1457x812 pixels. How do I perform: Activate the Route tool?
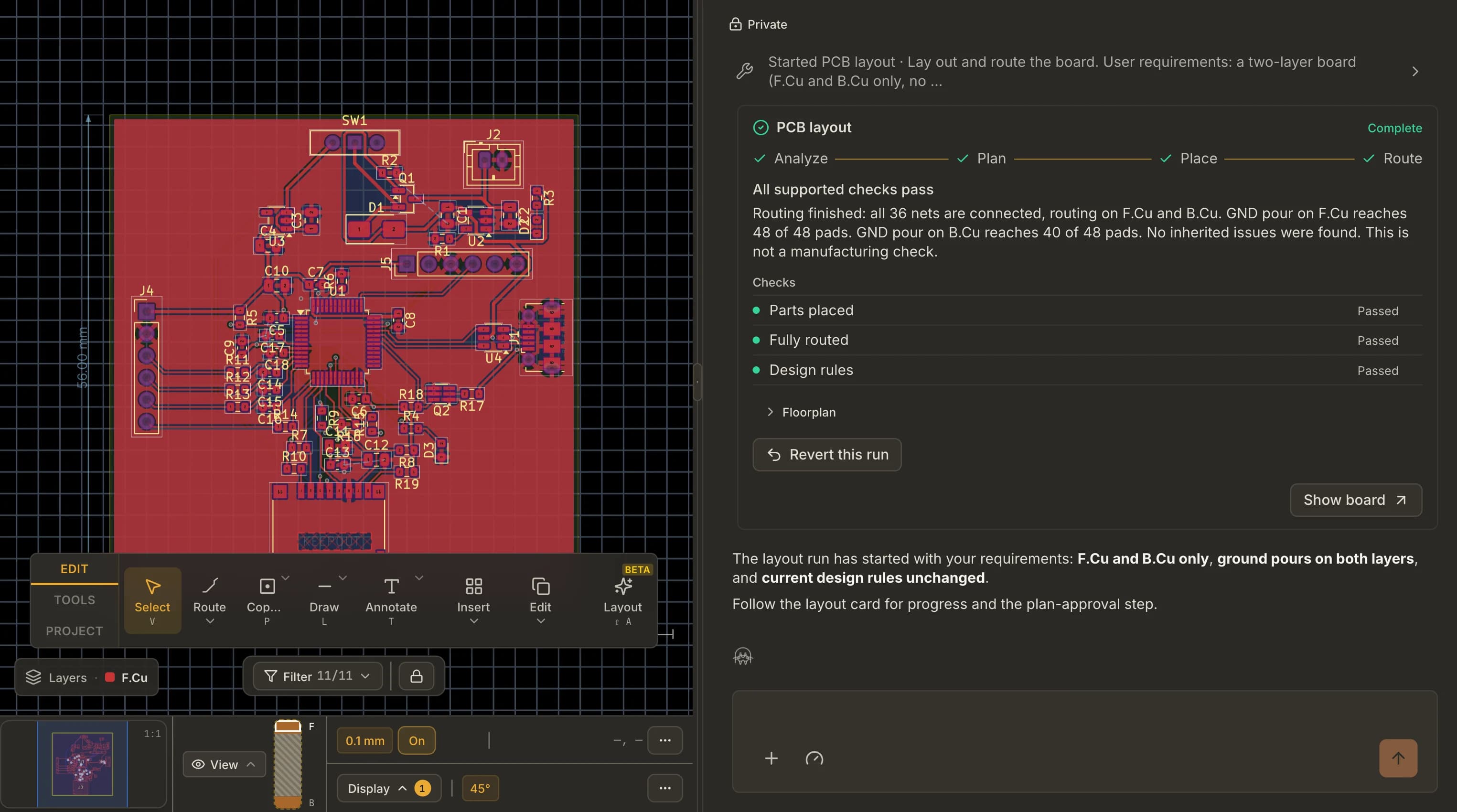tap(209, 600)
